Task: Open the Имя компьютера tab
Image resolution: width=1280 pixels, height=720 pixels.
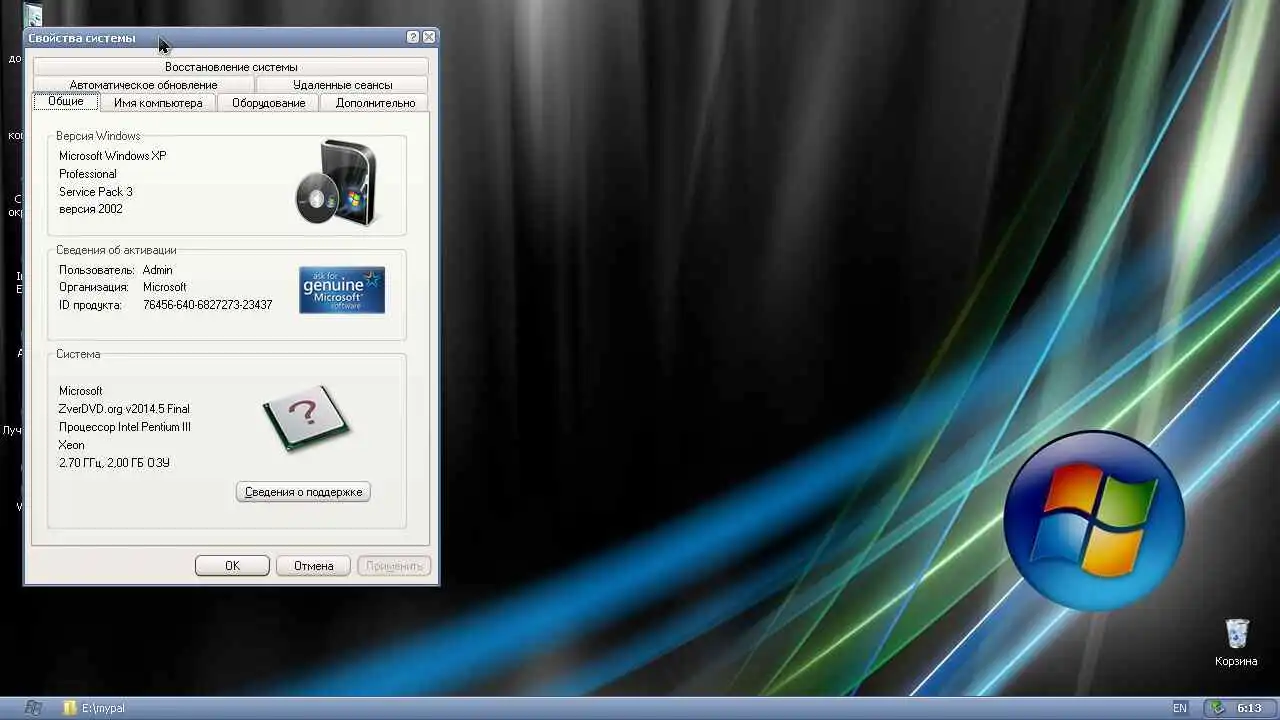Action: [158, 103]
